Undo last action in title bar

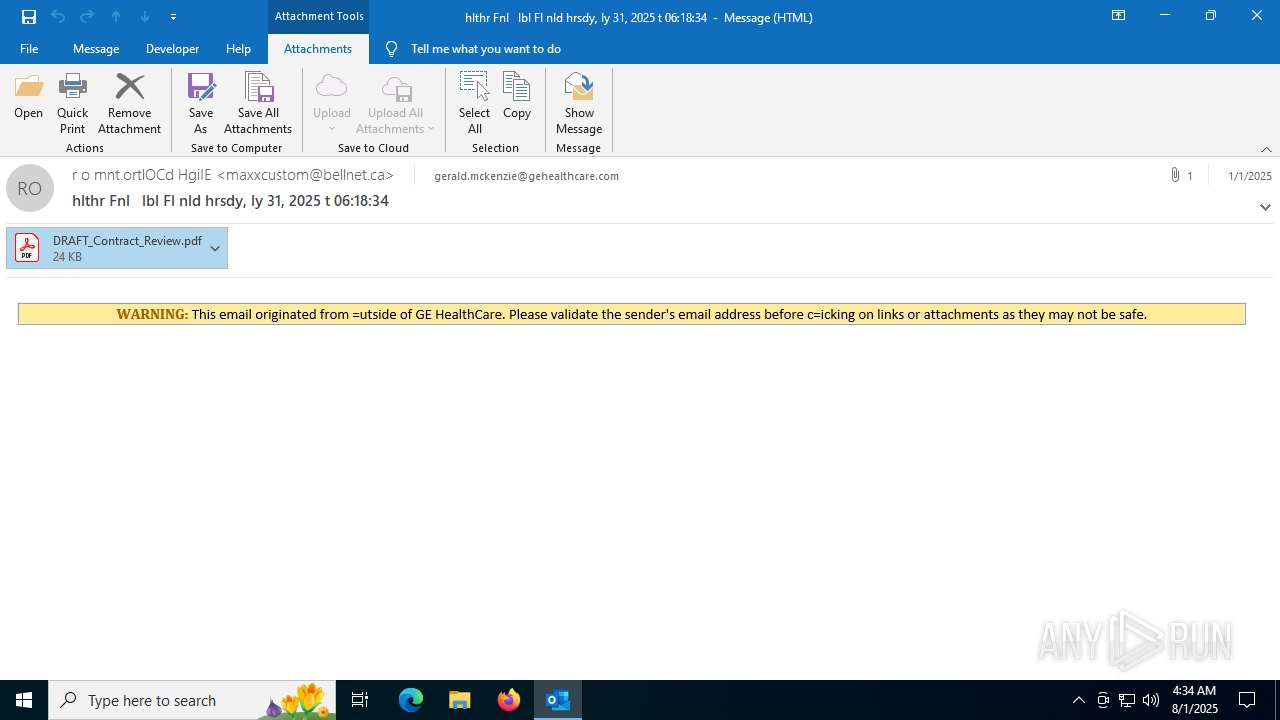[58, 17]
